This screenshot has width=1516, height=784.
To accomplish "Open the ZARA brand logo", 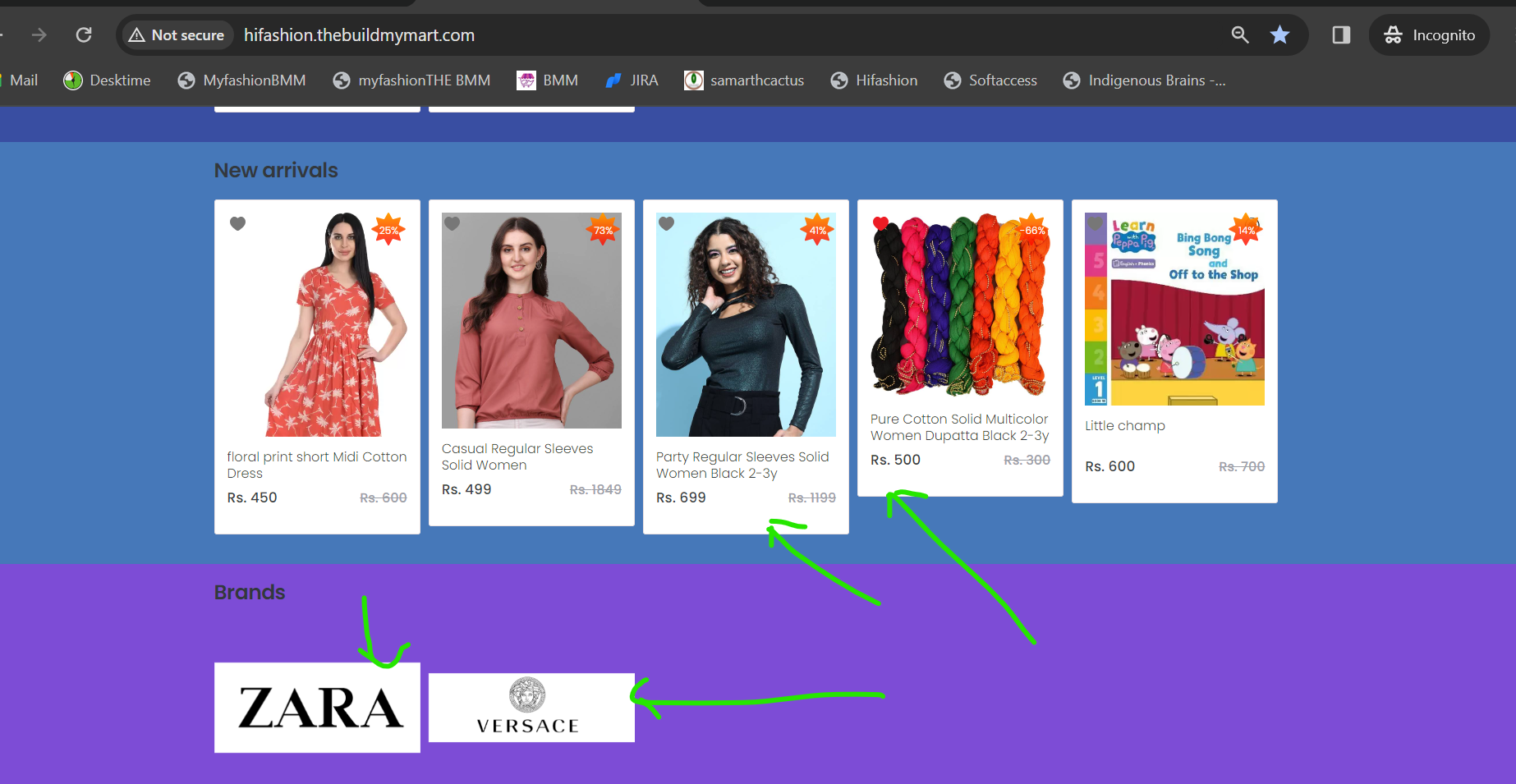I will [x=317, y=708].
